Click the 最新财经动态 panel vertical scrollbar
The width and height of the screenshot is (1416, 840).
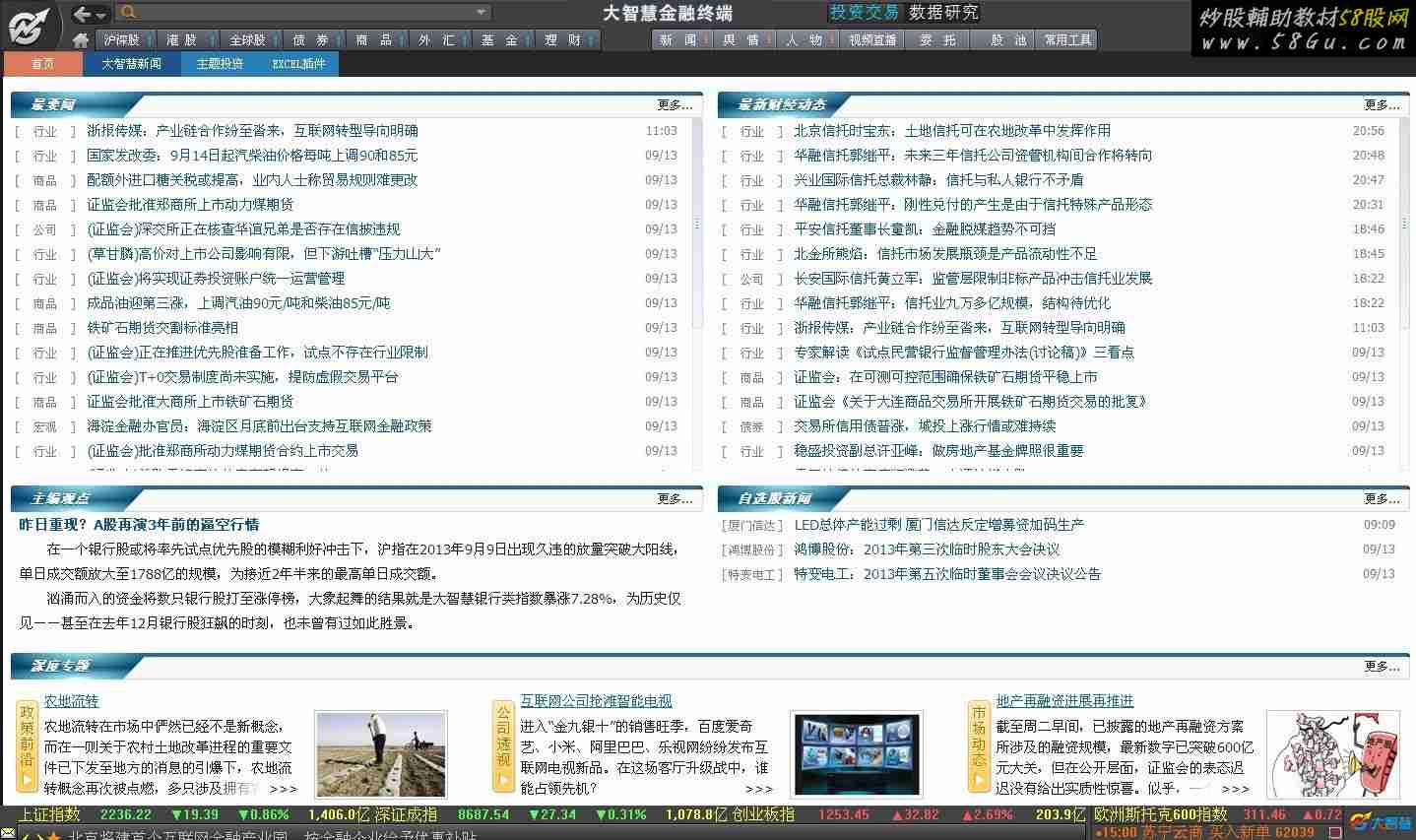pyautogui.click(x=1404, y=222)
